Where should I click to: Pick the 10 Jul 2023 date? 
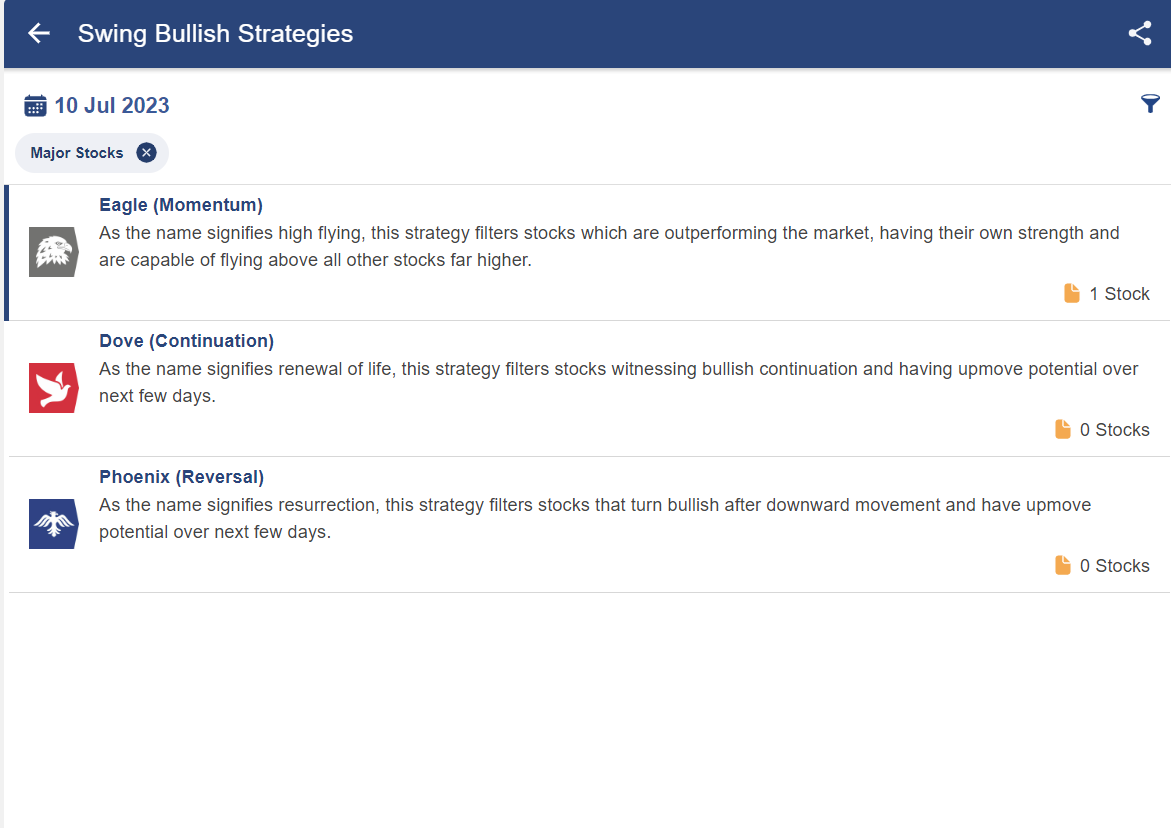[x=112, y=105]
